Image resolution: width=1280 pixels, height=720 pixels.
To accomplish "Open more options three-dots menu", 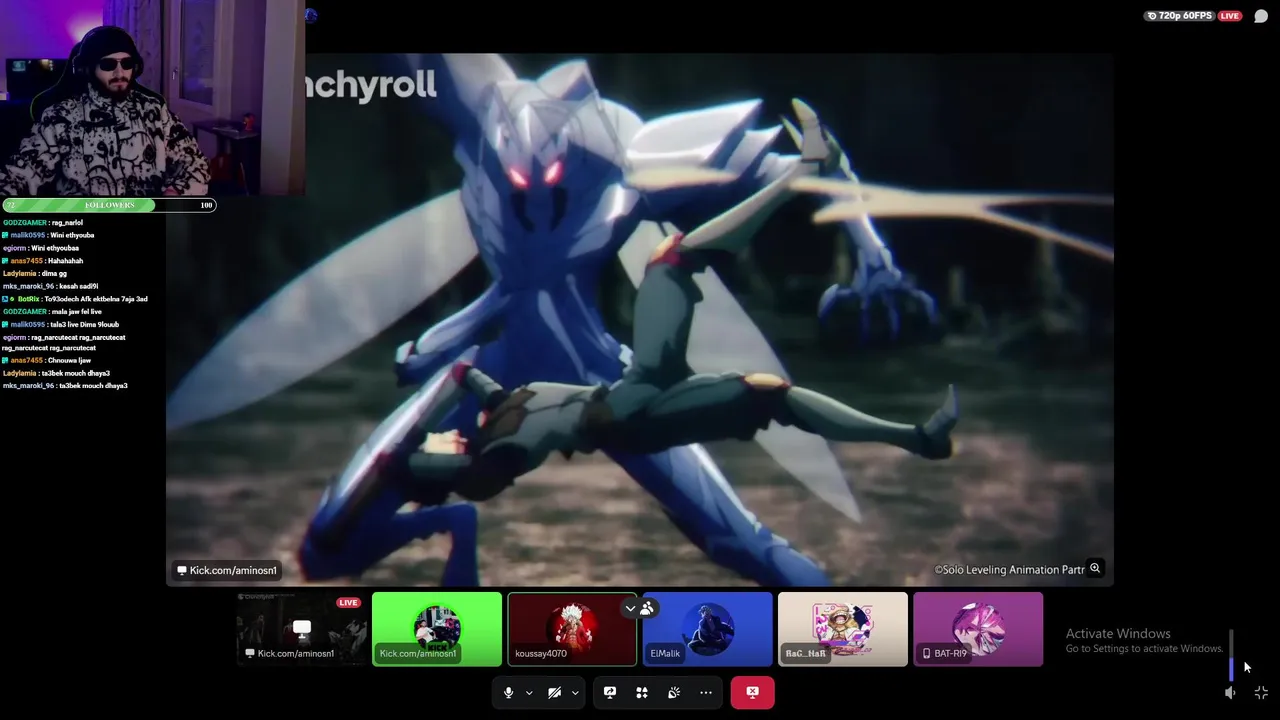I will click(x=706, y=692).
